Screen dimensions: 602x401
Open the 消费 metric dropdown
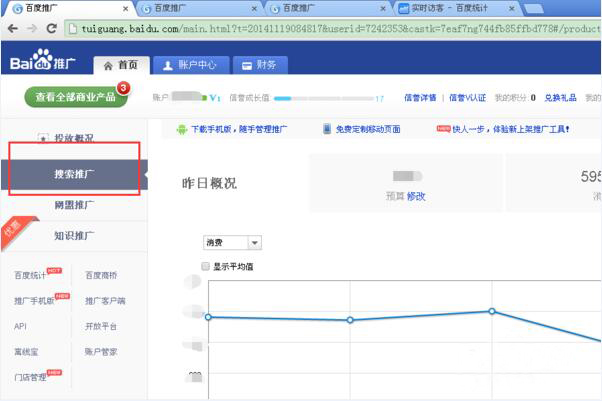pos(232,243)
